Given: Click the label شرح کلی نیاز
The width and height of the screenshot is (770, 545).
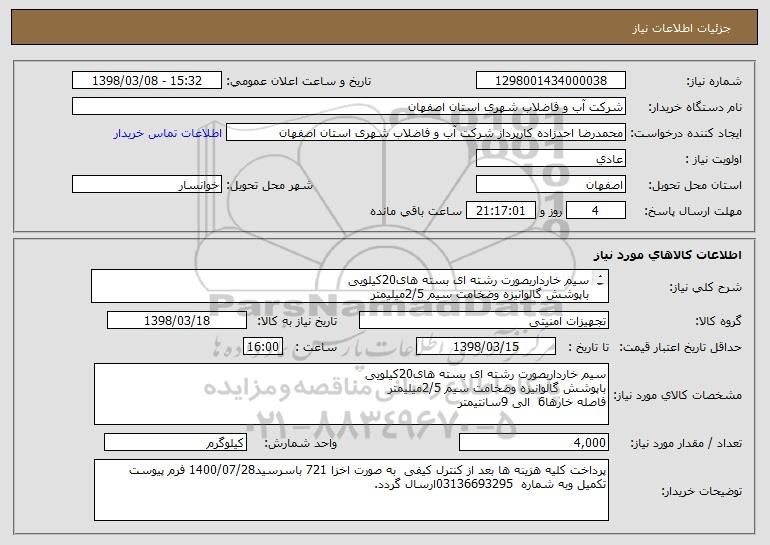Looking at the screenshot, I should pyautogui.click(x=706, y=288).
